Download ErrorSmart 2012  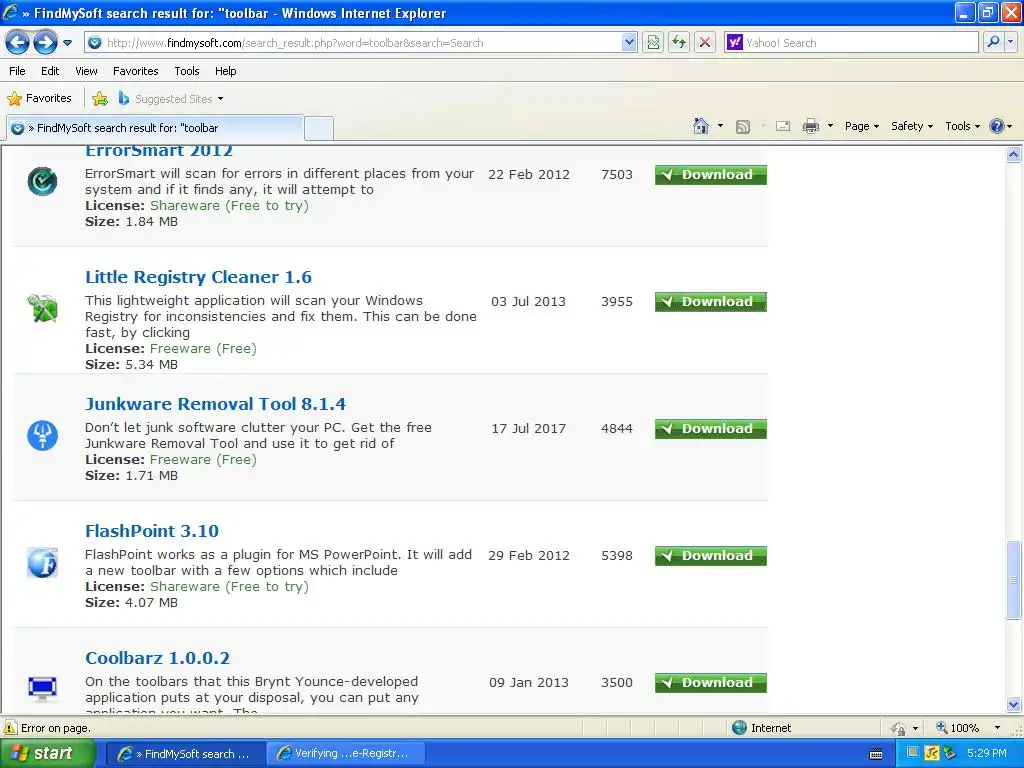click(x=711, y=175)
